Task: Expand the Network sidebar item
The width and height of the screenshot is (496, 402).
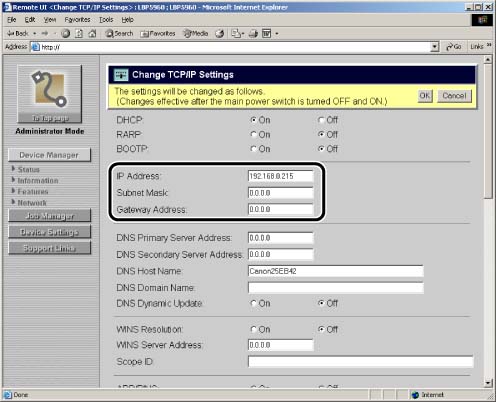Action: click(x=29, y=203)
